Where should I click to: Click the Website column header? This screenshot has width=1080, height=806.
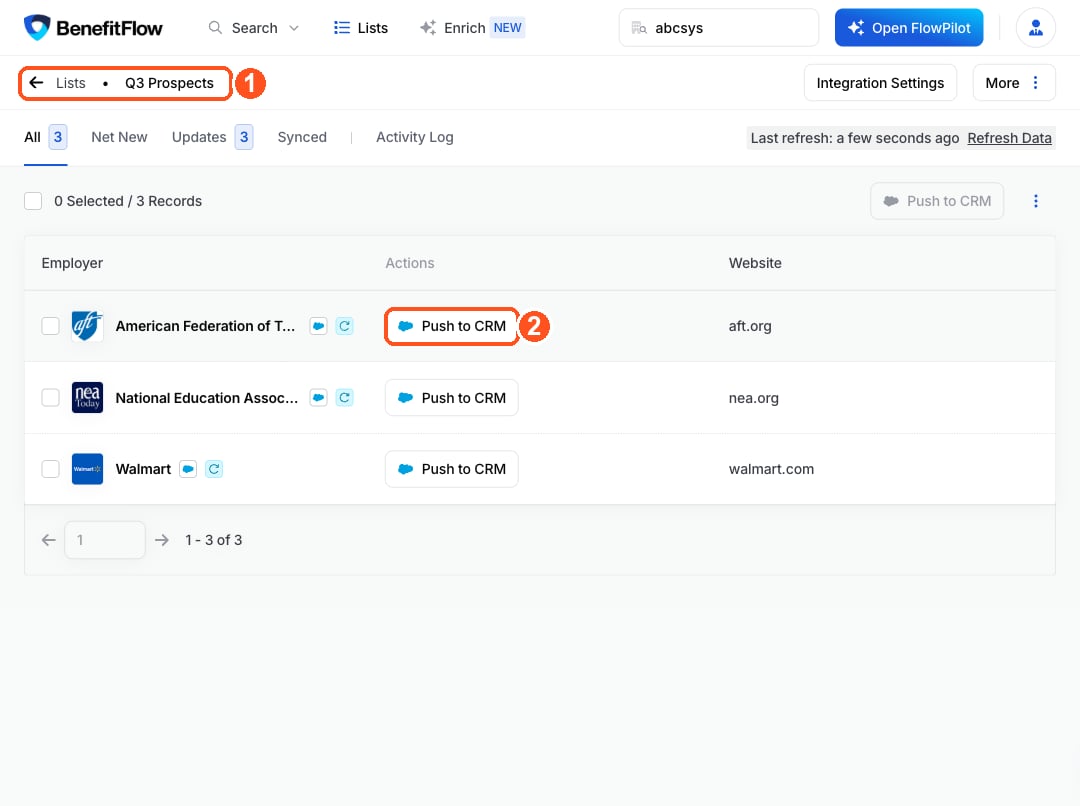point(755,263)
